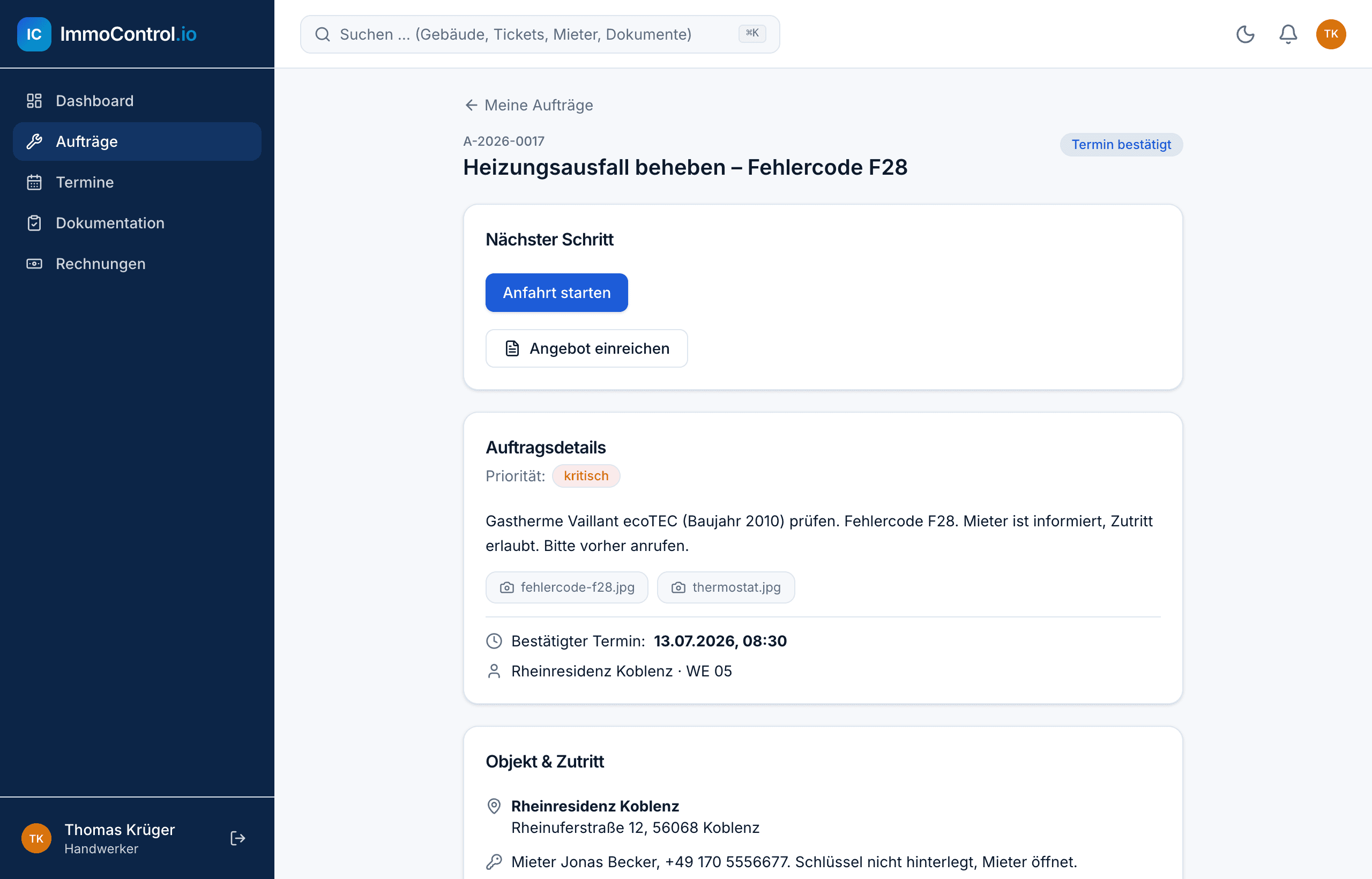Screen dimensions: 1372x879
Task: Click the clock icon beside Bestätigter Termin
Action: point(494,641)
